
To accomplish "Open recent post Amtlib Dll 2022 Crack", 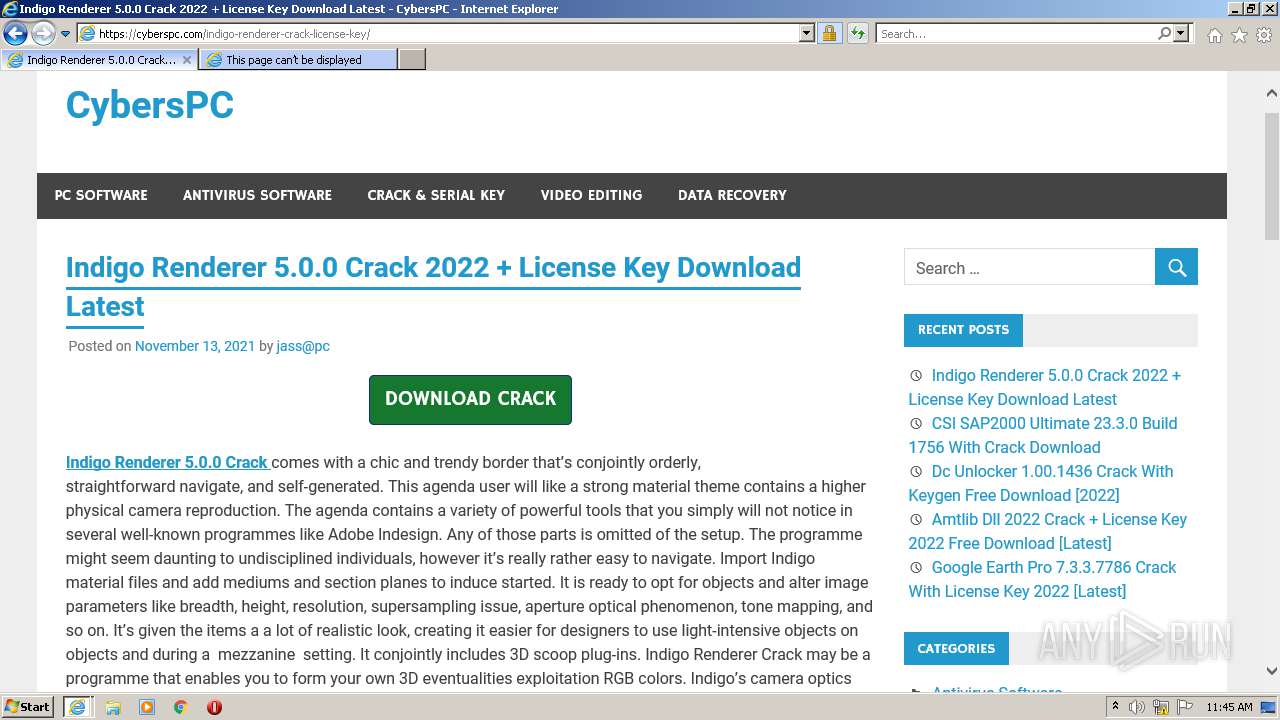I will click(x=1047, y=531).
